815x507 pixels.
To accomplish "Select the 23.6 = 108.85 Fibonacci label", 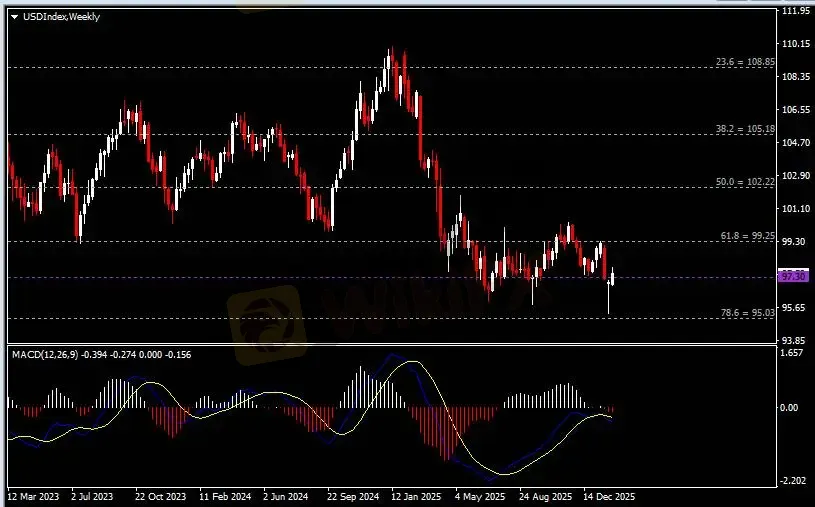I will 745,62.
